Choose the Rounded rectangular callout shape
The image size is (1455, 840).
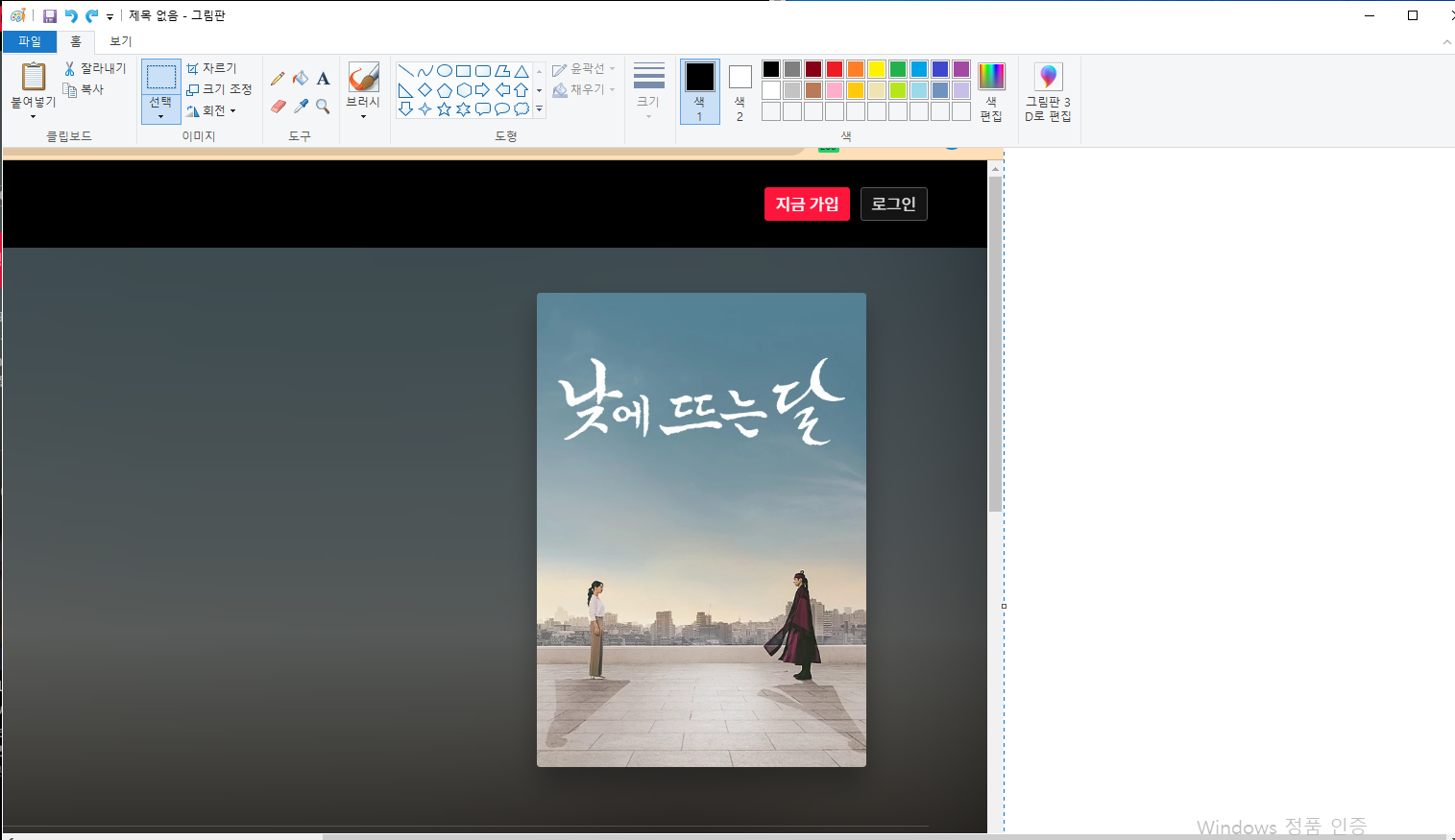pos(482,109)
